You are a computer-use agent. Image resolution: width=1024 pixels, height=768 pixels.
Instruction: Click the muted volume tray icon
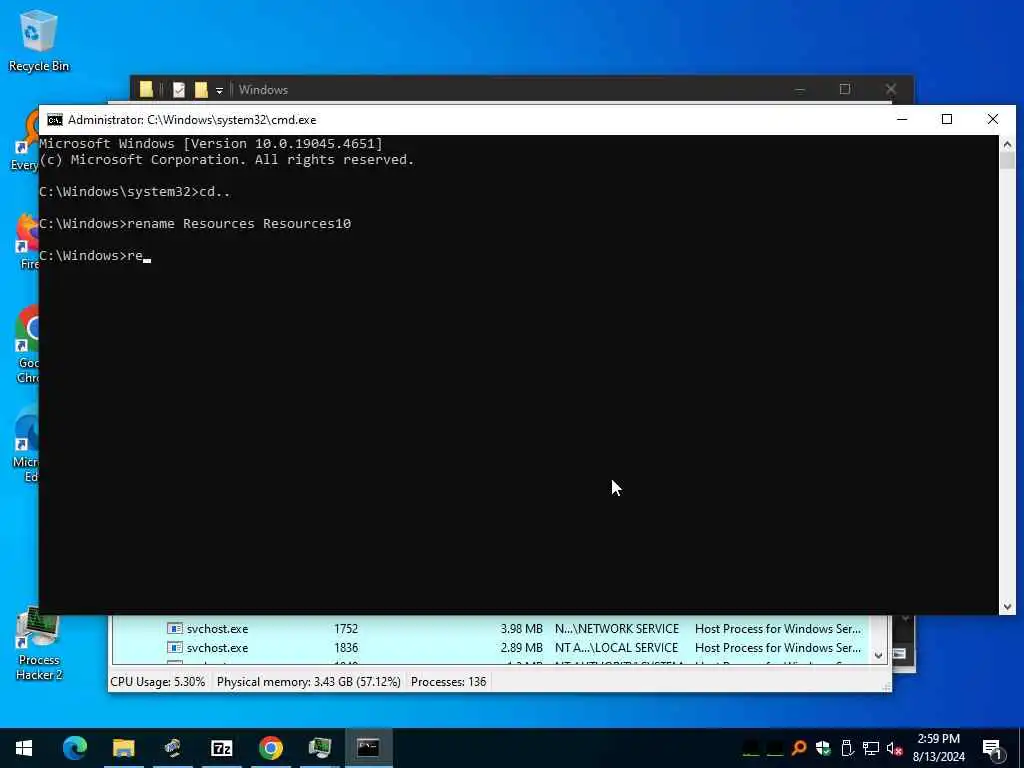[895, 748]
